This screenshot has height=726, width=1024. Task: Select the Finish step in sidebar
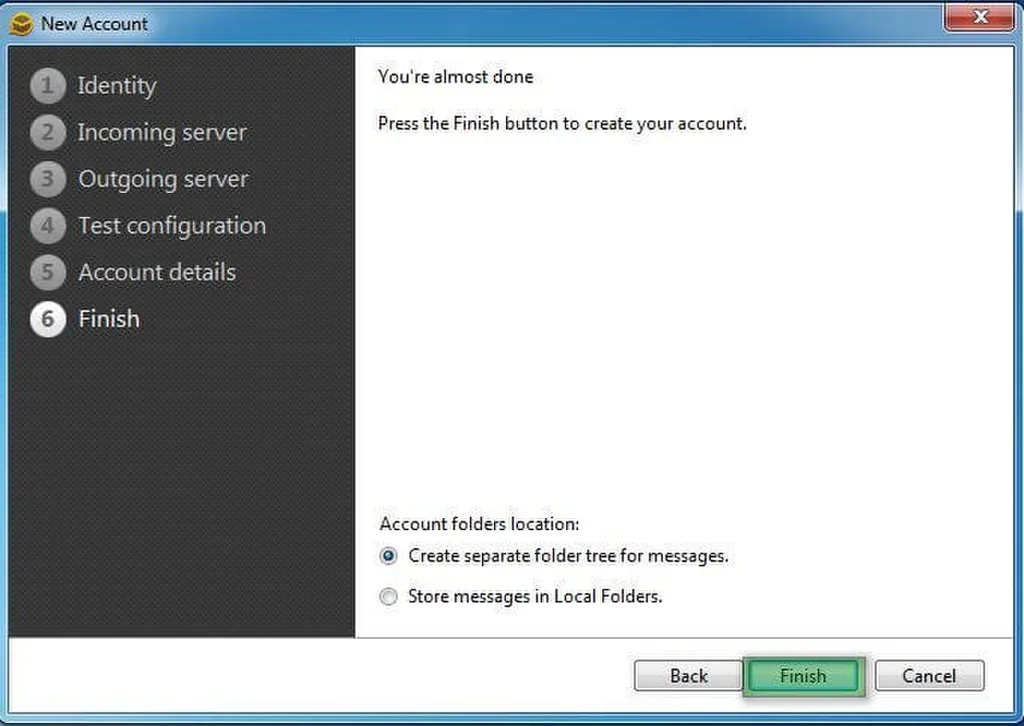click(x=108, y=319)
